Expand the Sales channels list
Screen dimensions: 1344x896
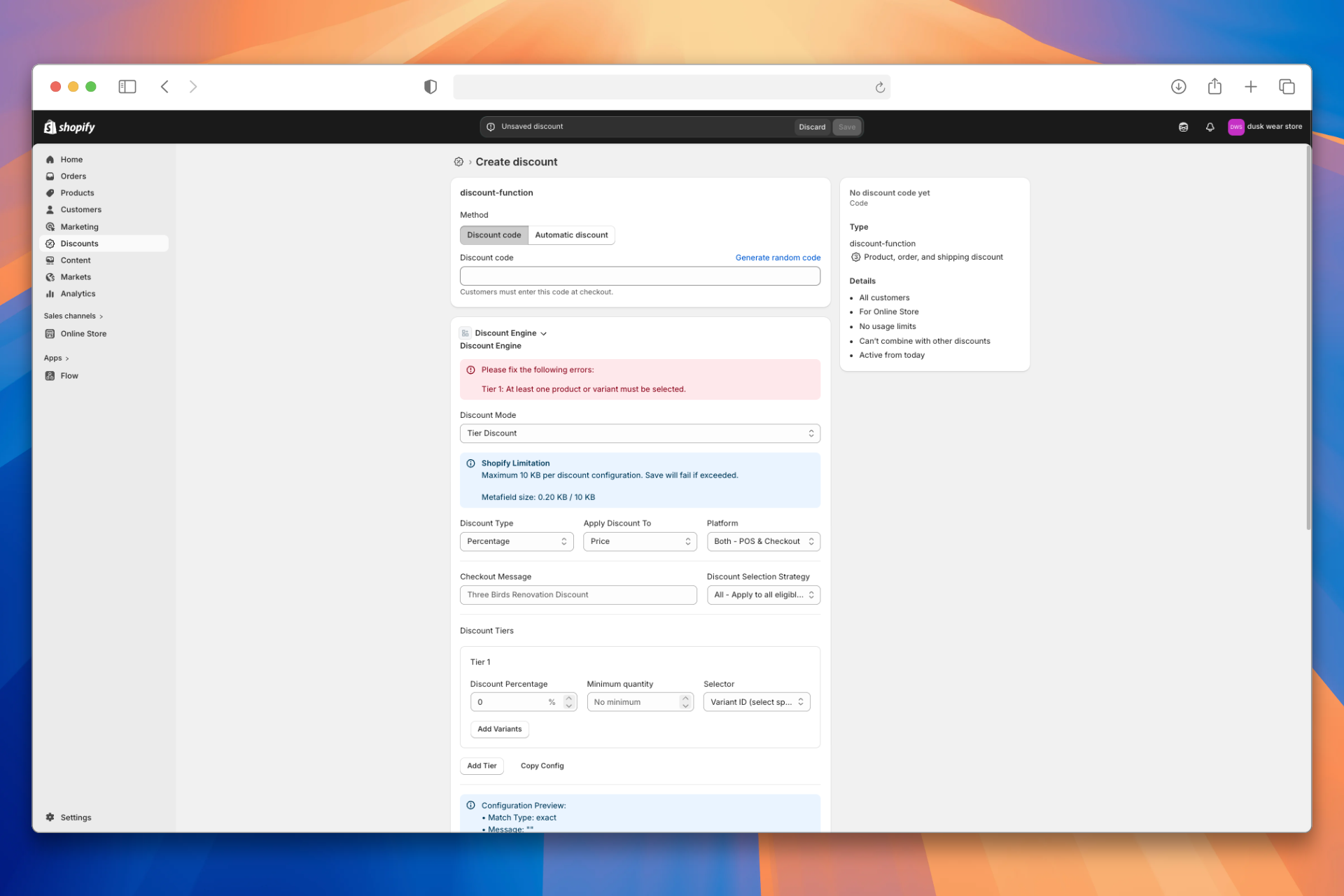102,316
